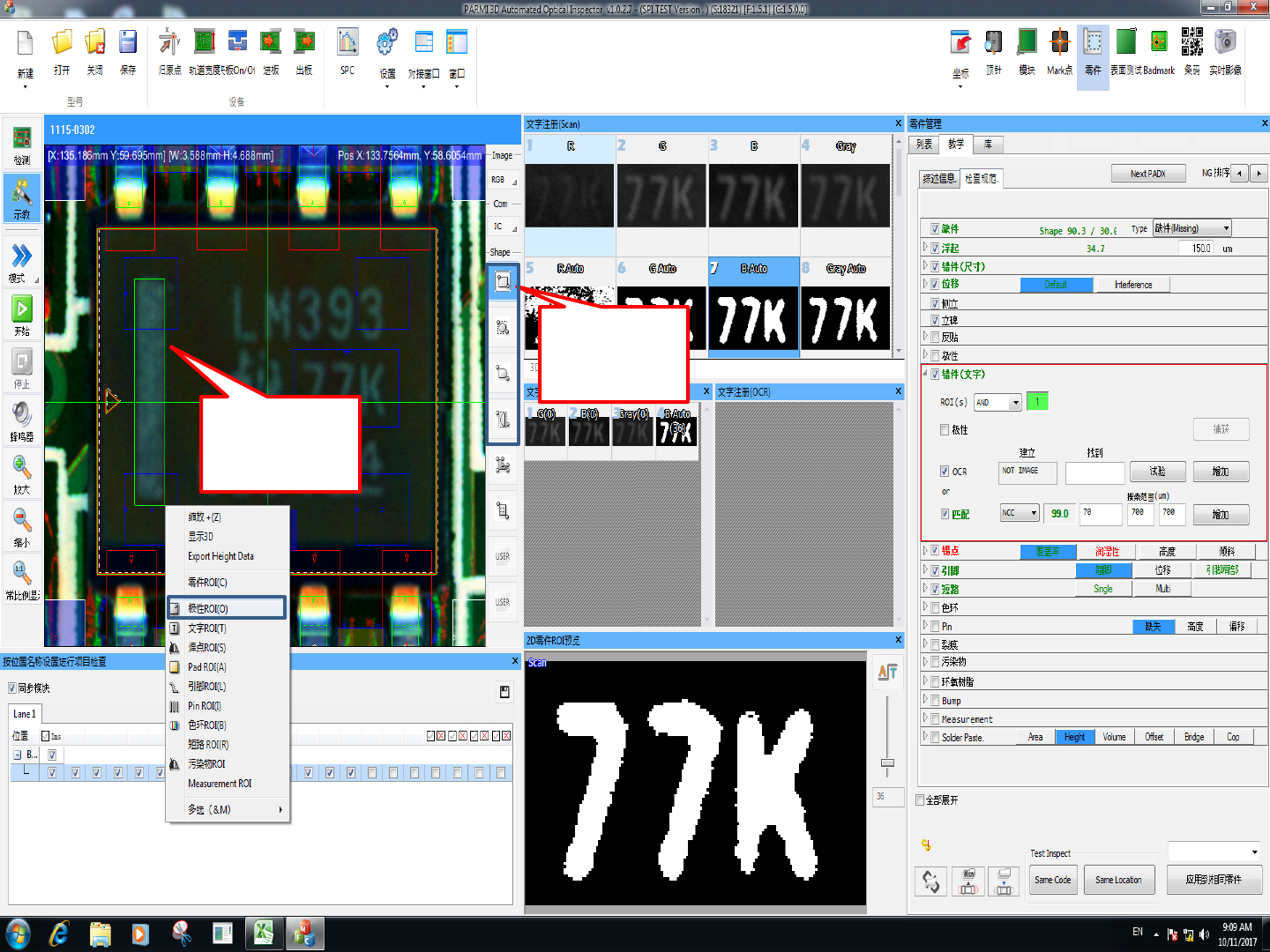1270x952 pixels.
Task: Choose 文字ROI(T) from context menu
Action: click(x=207, y=628)
